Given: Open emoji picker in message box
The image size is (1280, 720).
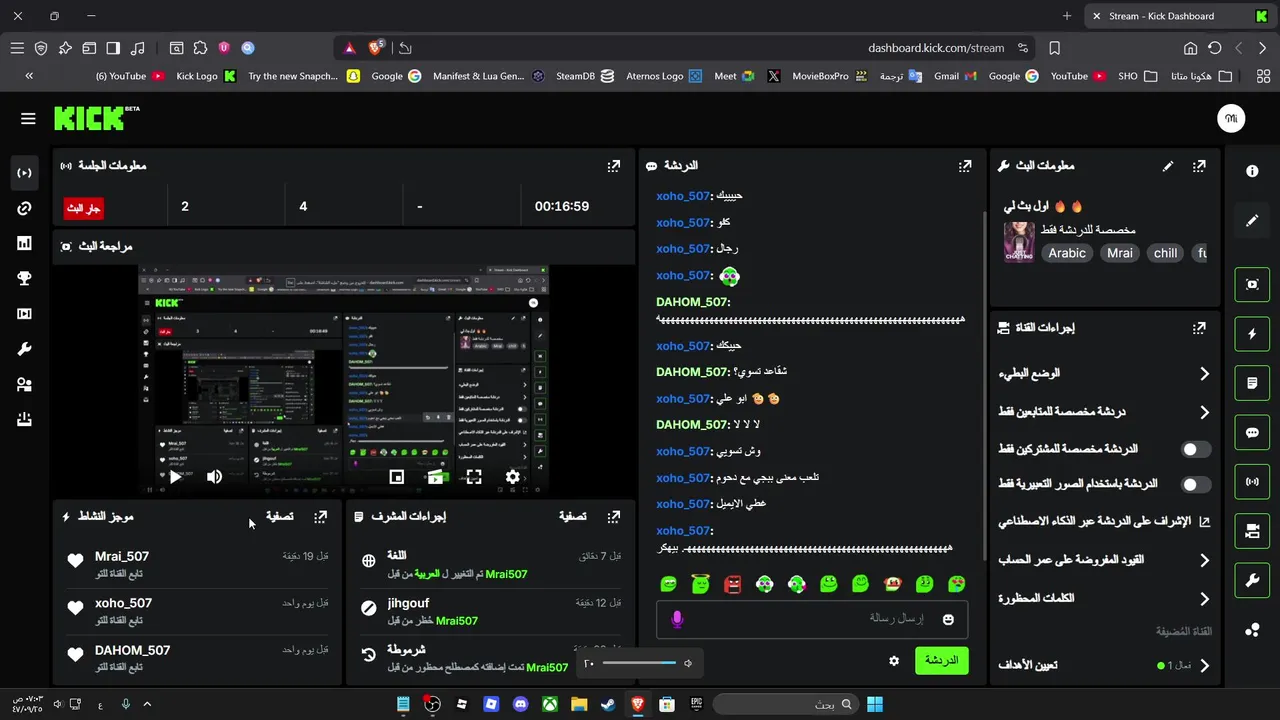Looking at the screenshot, I should pyautogui.click(x=948, y=619).
